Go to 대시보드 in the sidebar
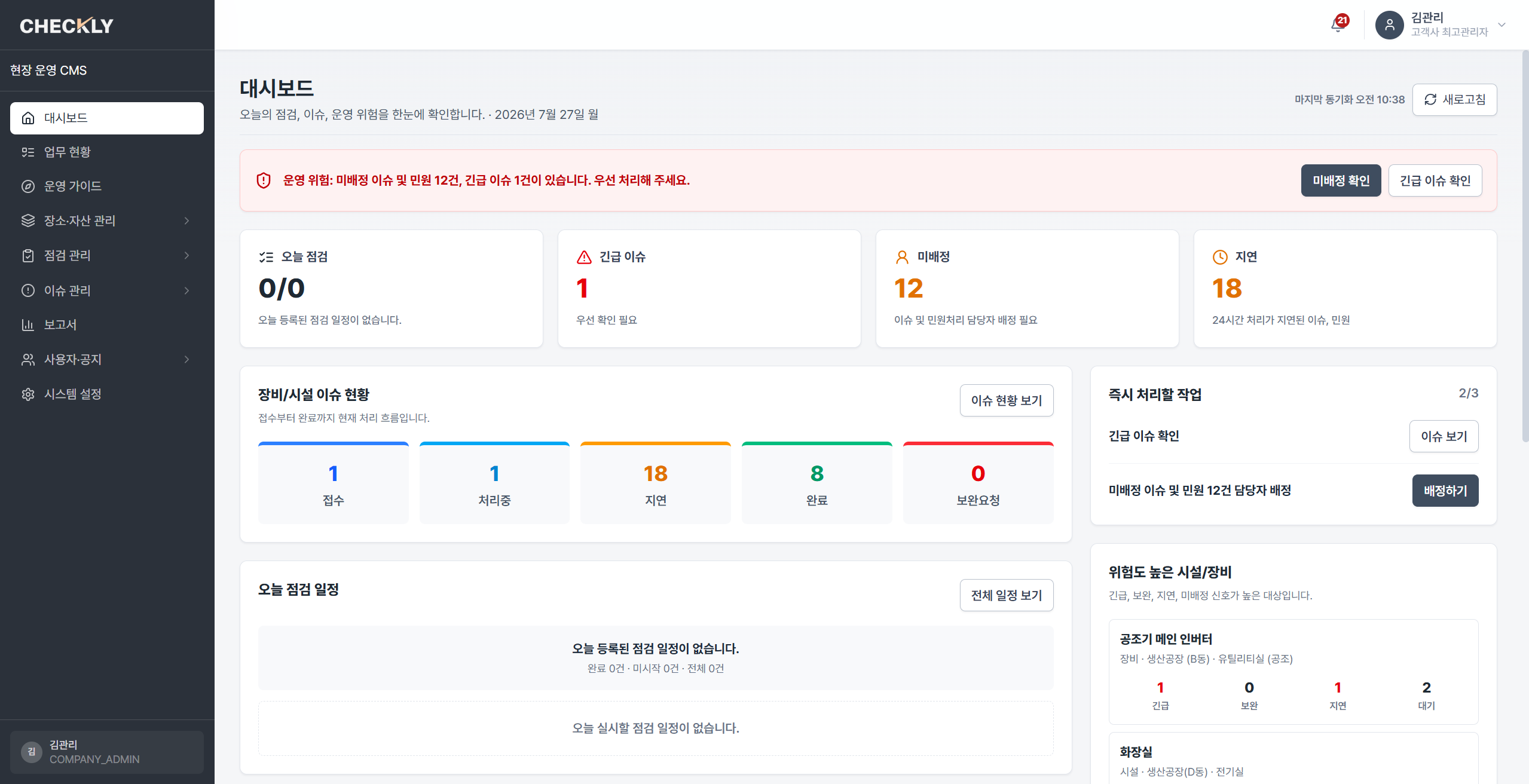The width and height of the screenshot is (1529, 784). coord(107,118)
